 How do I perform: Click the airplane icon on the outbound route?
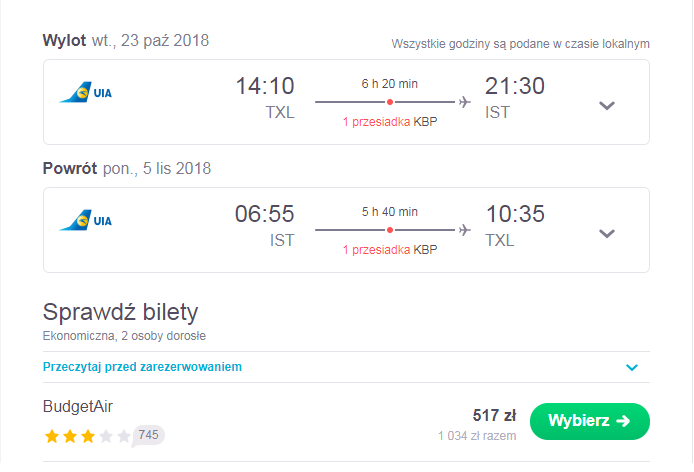pyautogui.click(x=464, y=102)
